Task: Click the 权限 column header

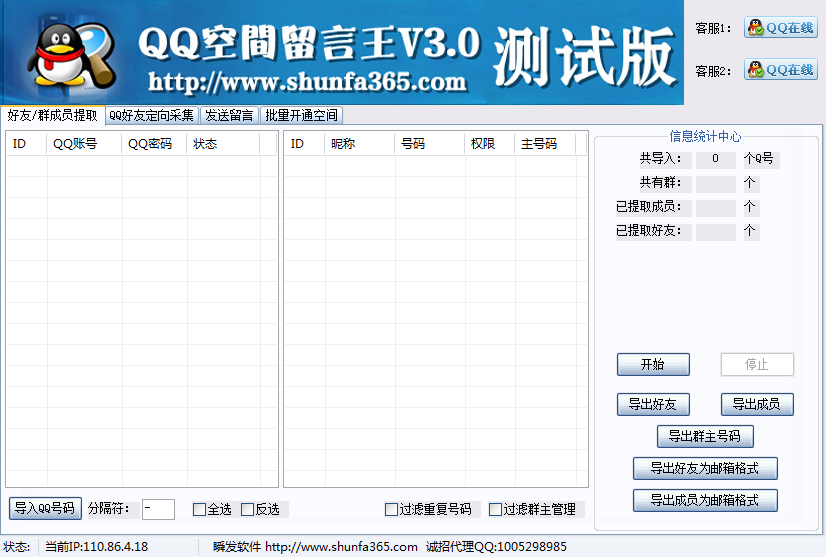Action: [x=489, y=144]
